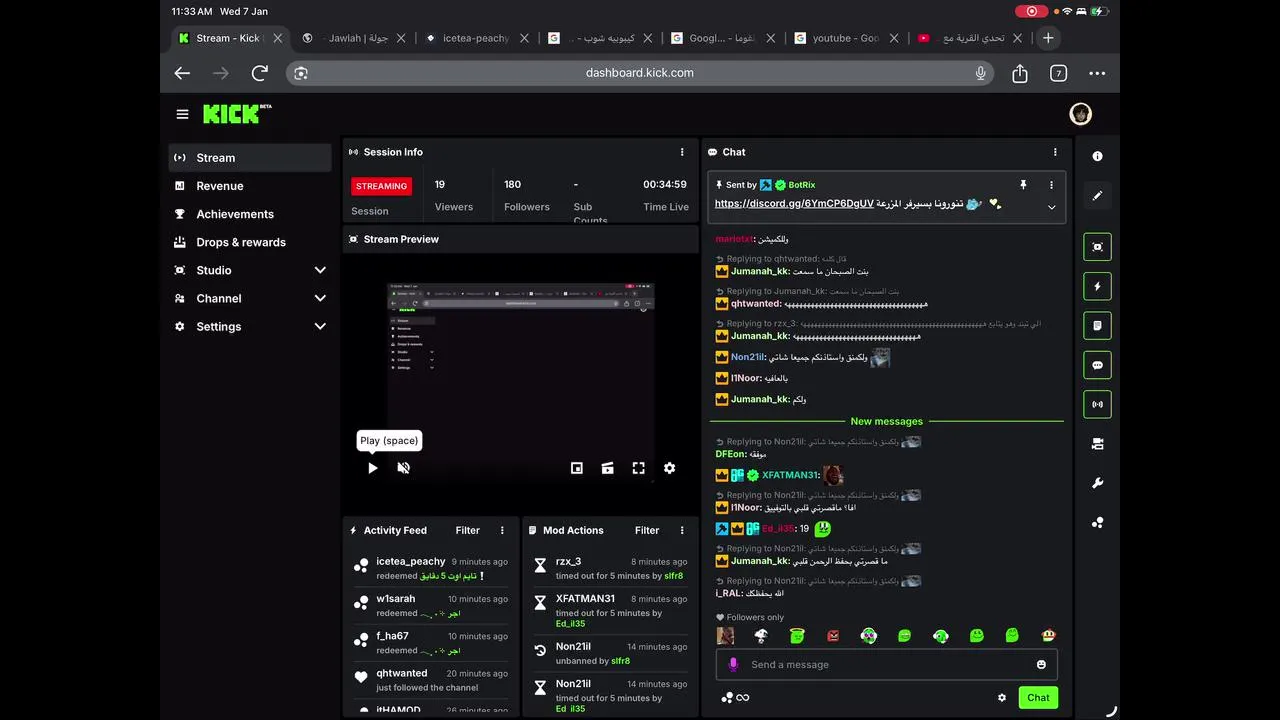The image size is (1280, 720).
Task: Toggle the broadcast session info panel icon
Action: pos(1097,404)
